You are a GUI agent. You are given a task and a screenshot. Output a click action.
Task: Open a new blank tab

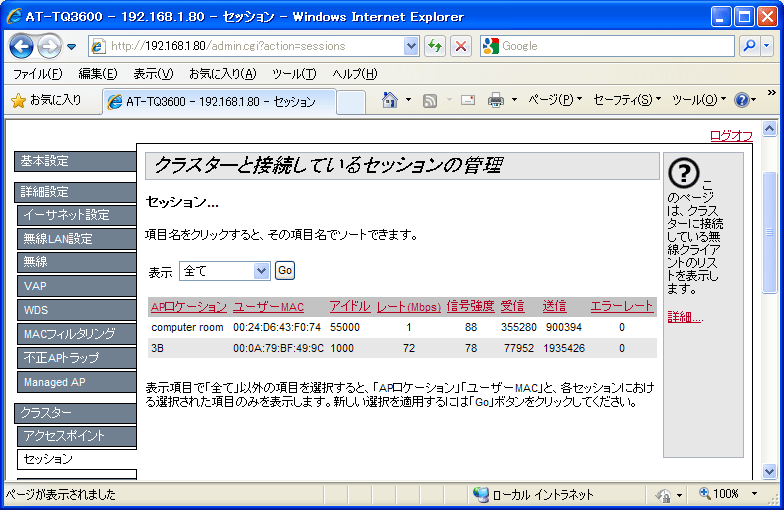click(x=350, y=102)
